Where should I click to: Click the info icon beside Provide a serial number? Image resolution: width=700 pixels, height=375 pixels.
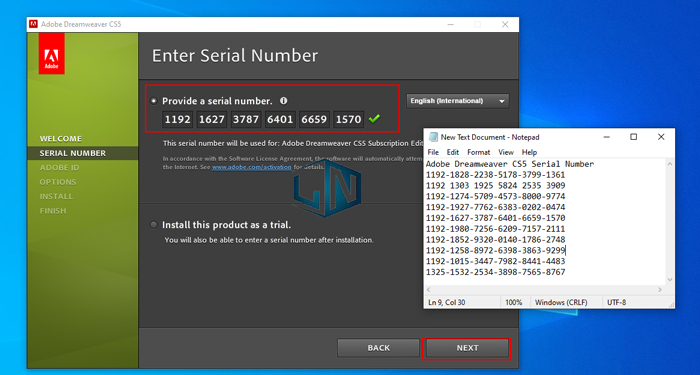[283, 101]
